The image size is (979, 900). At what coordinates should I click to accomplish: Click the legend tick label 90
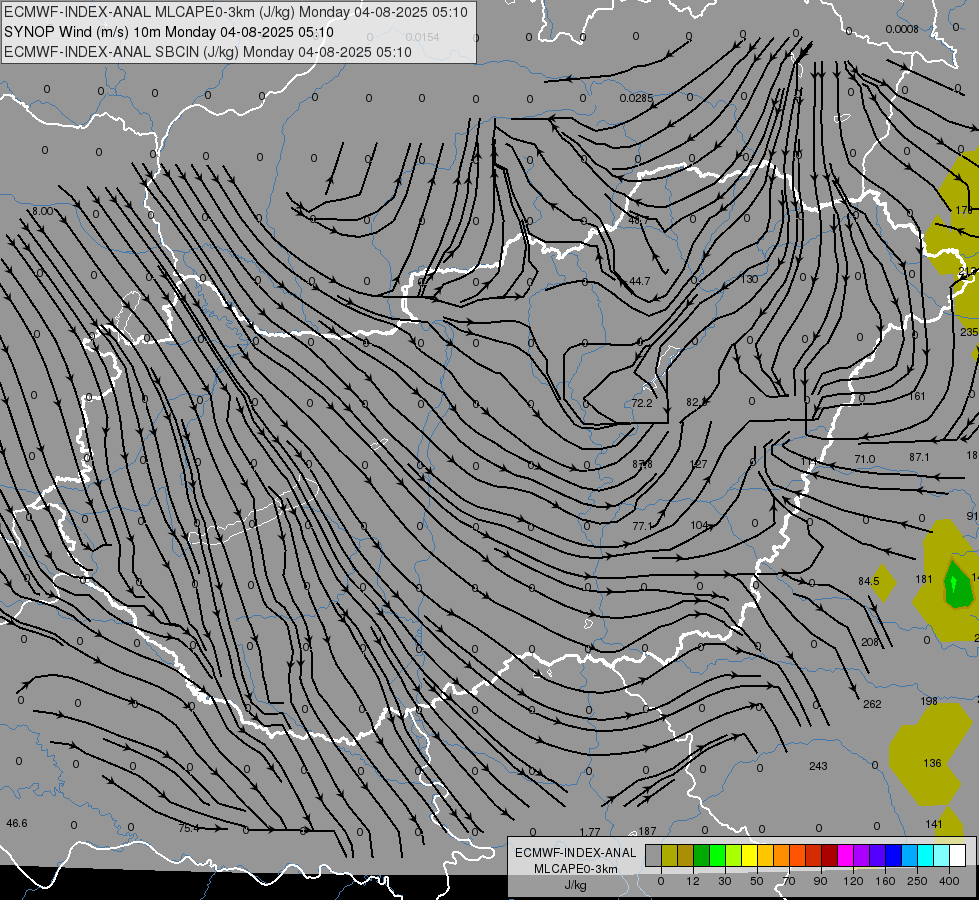[x=820, y=881]
